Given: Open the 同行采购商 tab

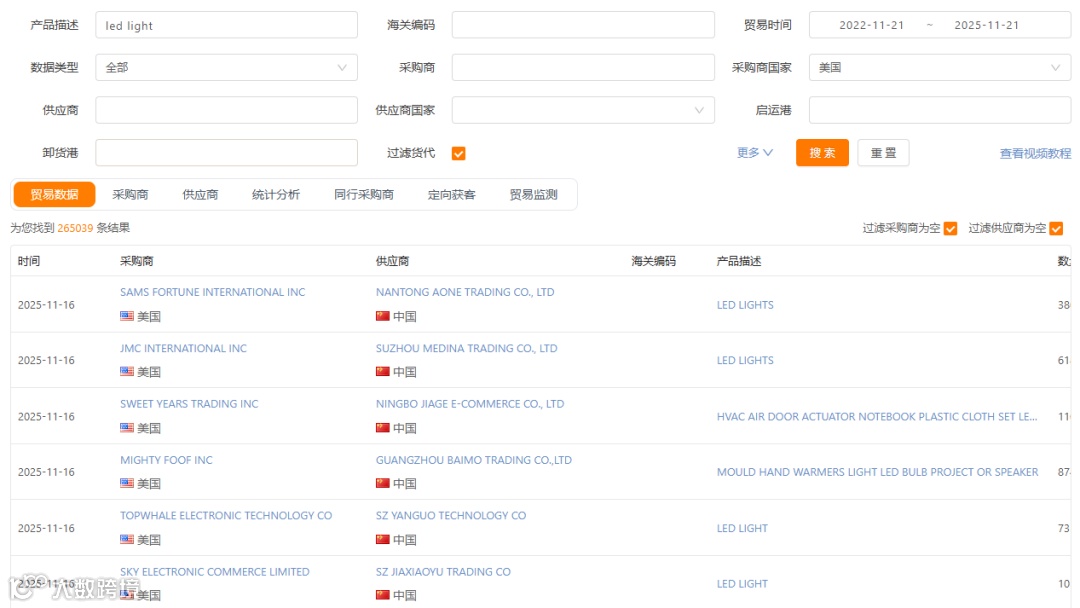Looking at the screenshot, I should tap(364, 195).
